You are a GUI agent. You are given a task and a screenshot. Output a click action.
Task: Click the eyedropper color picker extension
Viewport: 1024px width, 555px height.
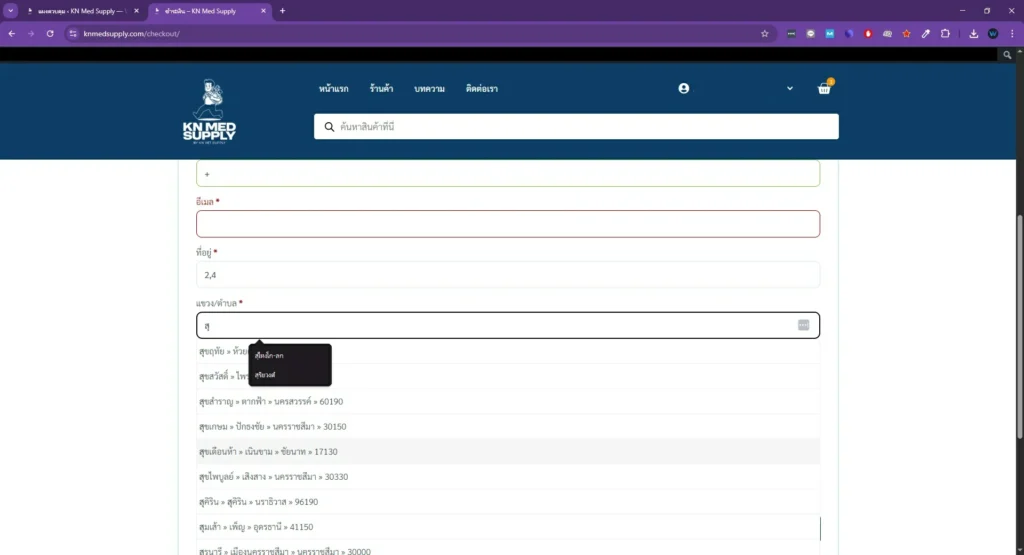point(925,33)
